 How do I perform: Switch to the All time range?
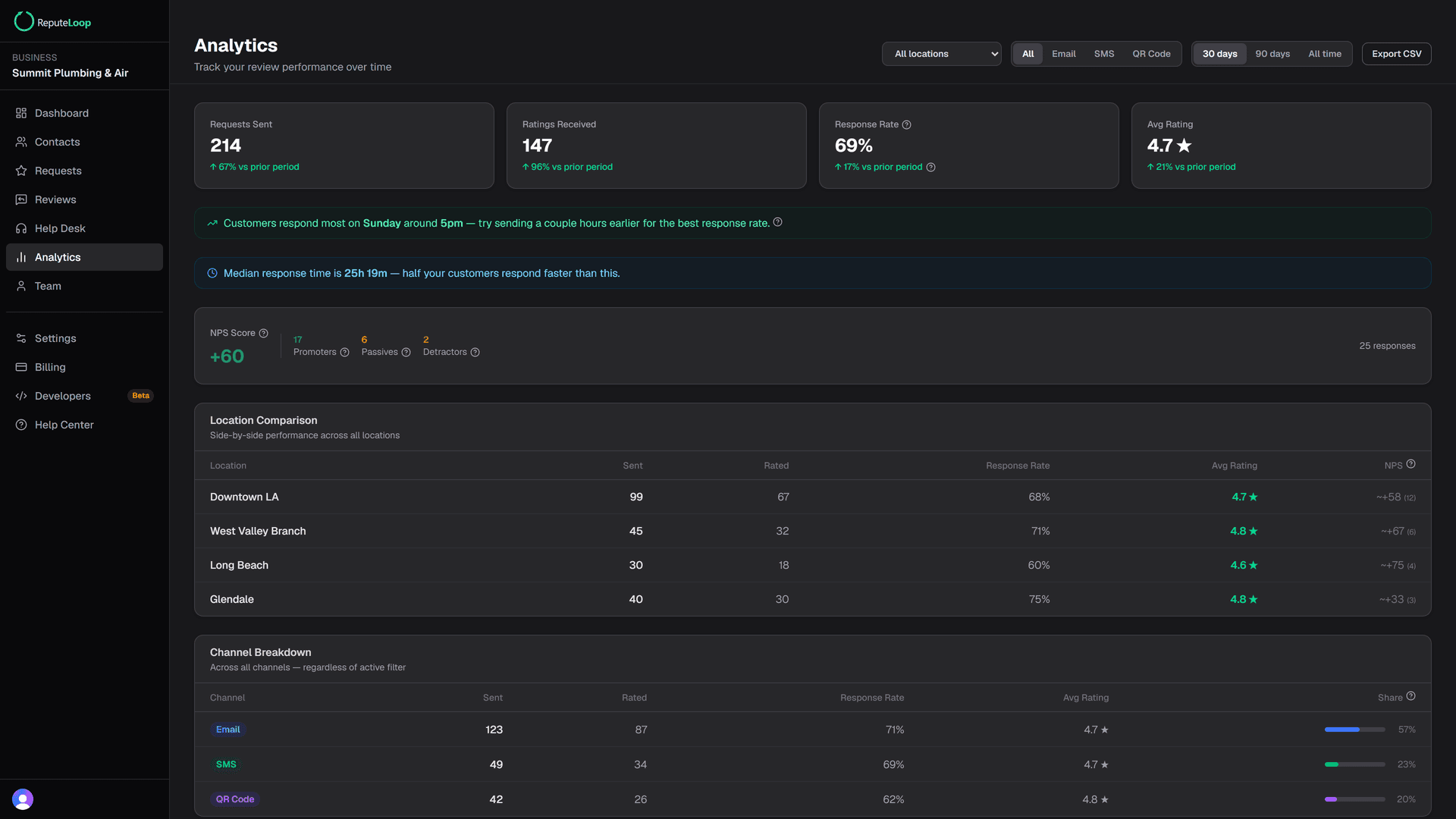point(1324,54)
